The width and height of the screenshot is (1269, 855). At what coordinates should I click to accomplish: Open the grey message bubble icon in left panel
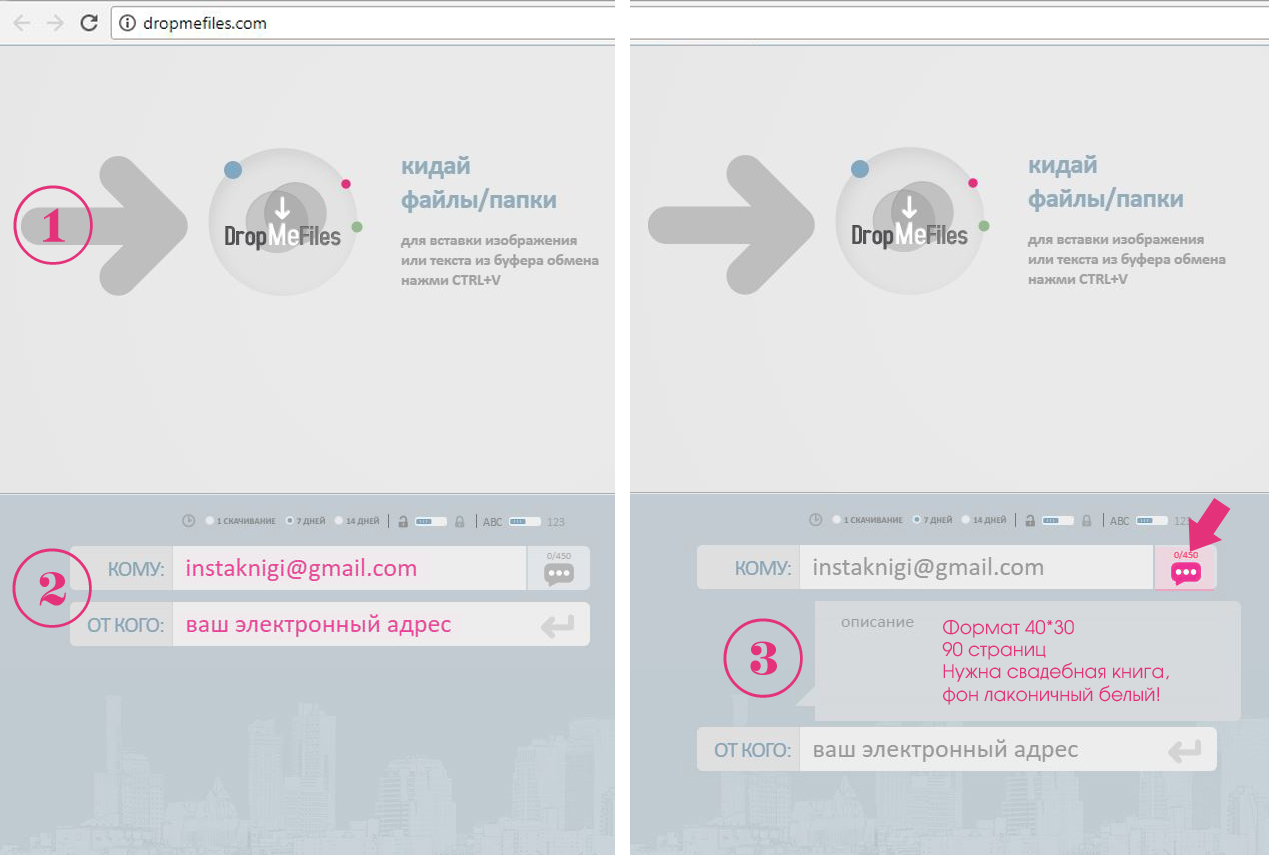559,573
